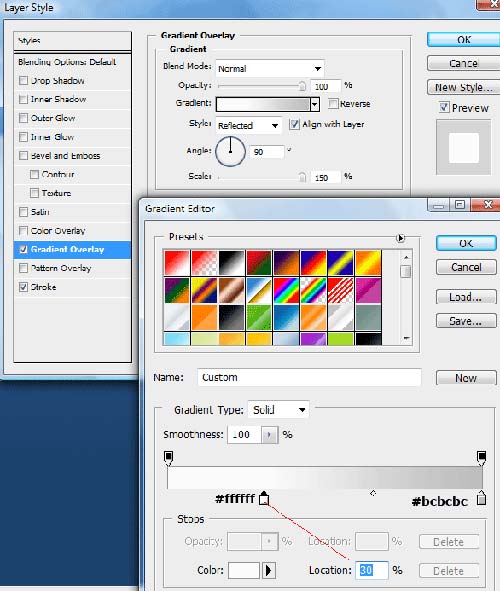This screenshot has height=591, width=500.
Task: Open the presets flyout menu arrow
Action: pyautogui.click(x=401, y=238)
